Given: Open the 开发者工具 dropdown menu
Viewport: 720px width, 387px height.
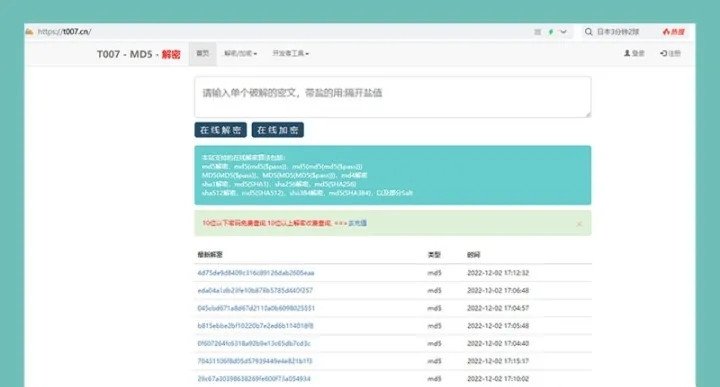Looking at the screenshot, I should [x=290, y=53].
